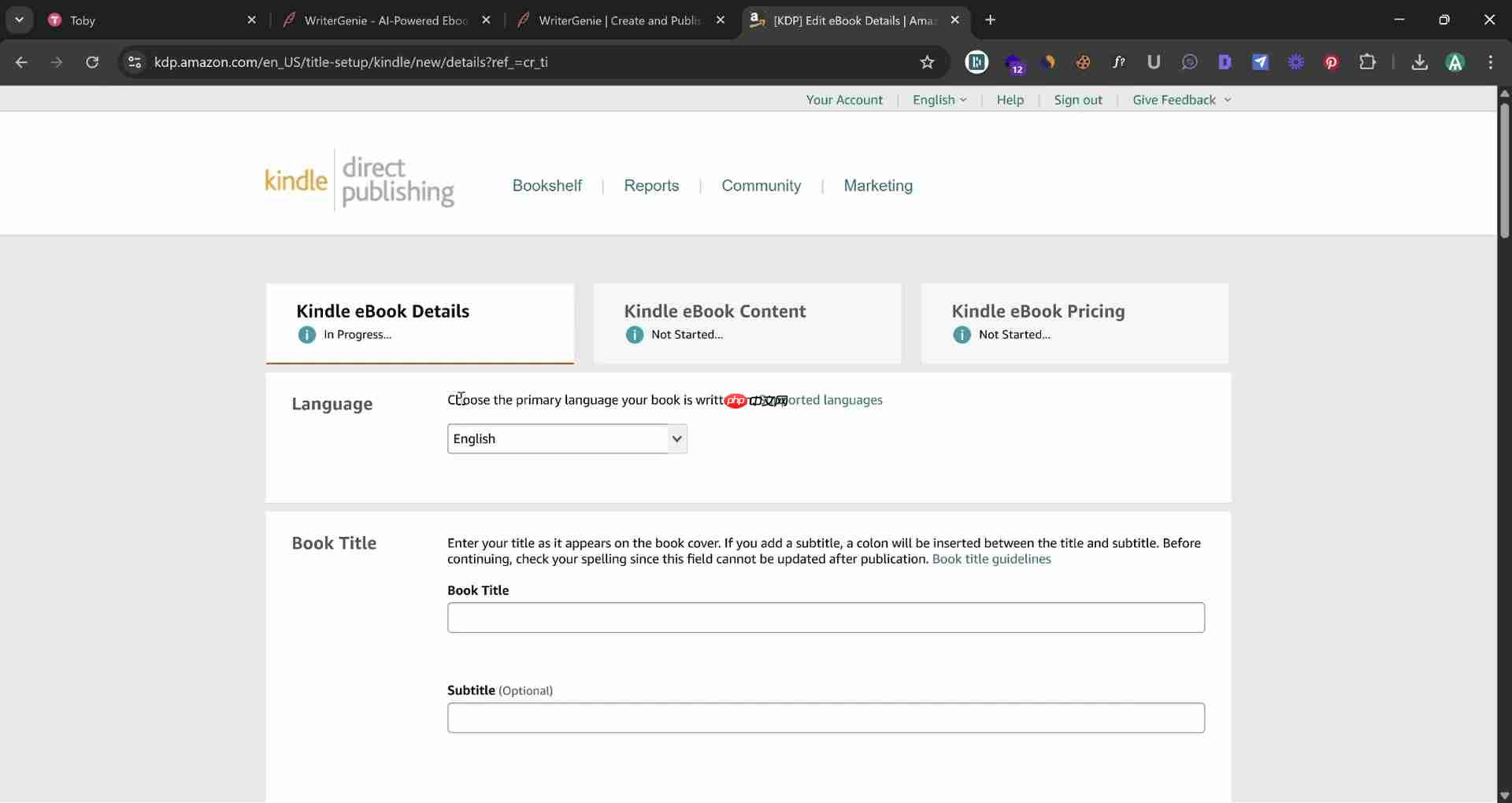
Task: Click the first extension icon left of the 12 badge
Action: click(x=976, y=62)
